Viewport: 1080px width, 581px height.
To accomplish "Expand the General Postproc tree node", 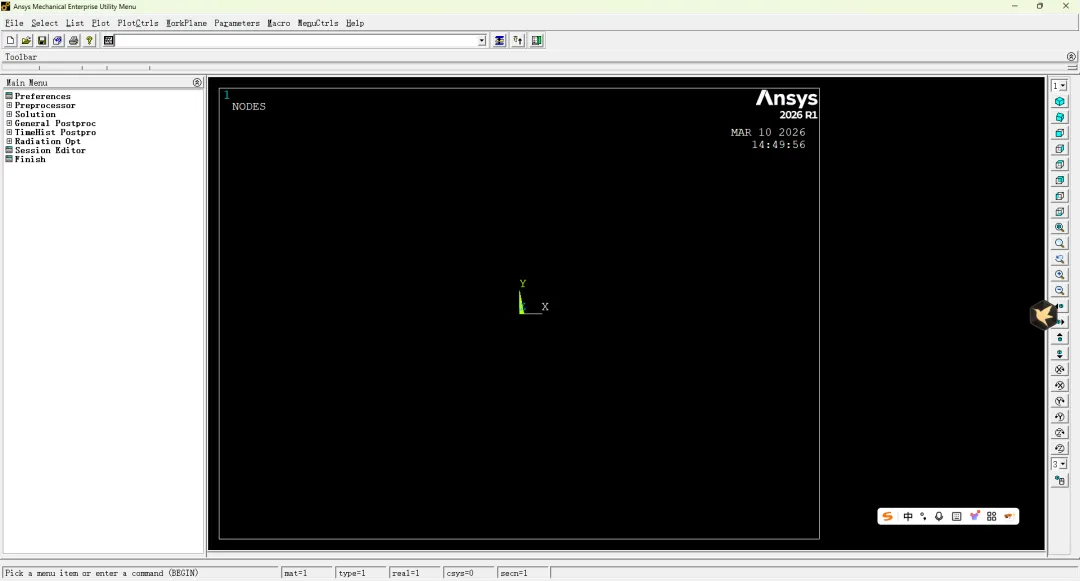I will [9, 123].
